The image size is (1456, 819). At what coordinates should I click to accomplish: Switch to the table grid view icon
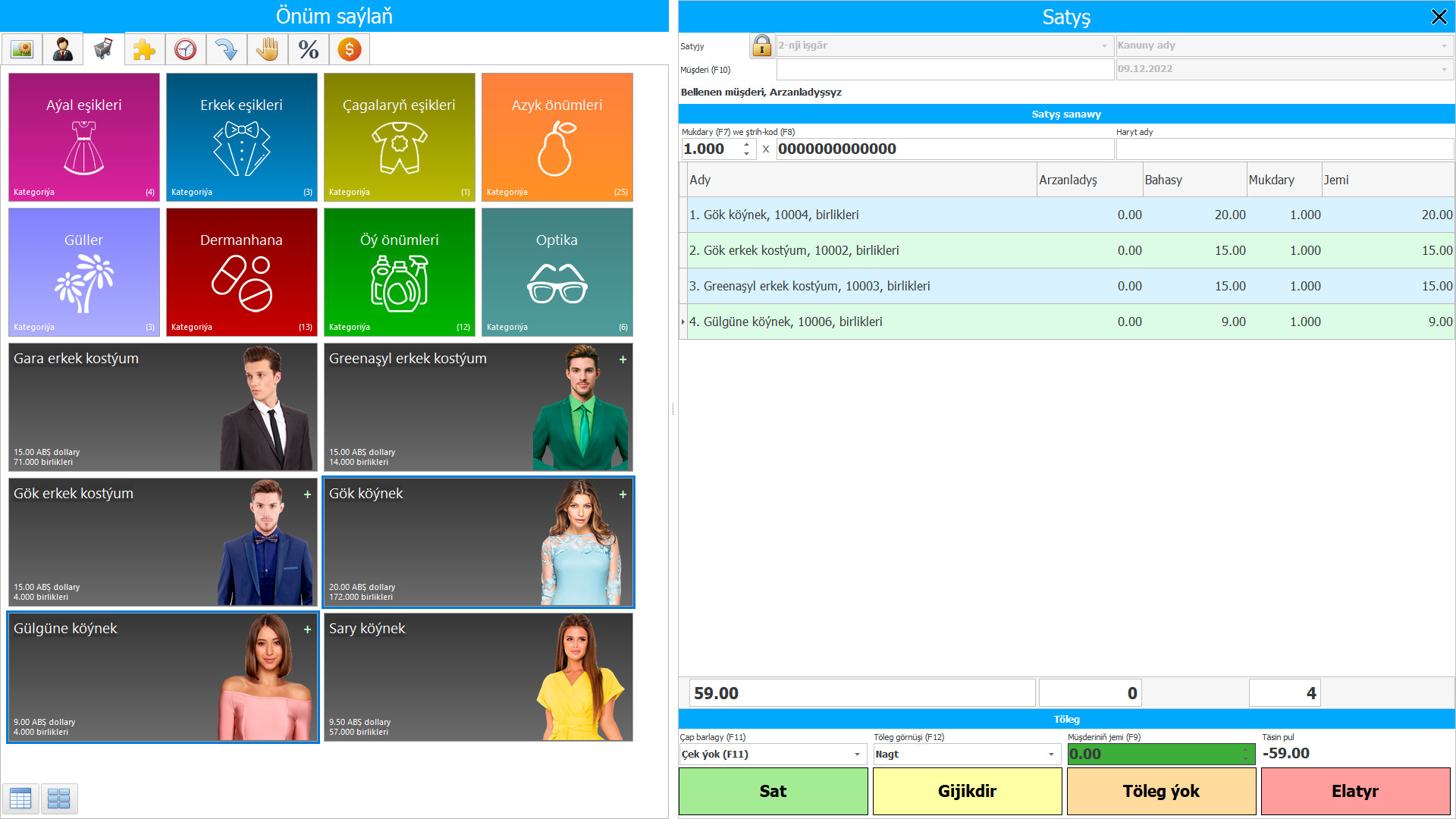coord(20,798)
